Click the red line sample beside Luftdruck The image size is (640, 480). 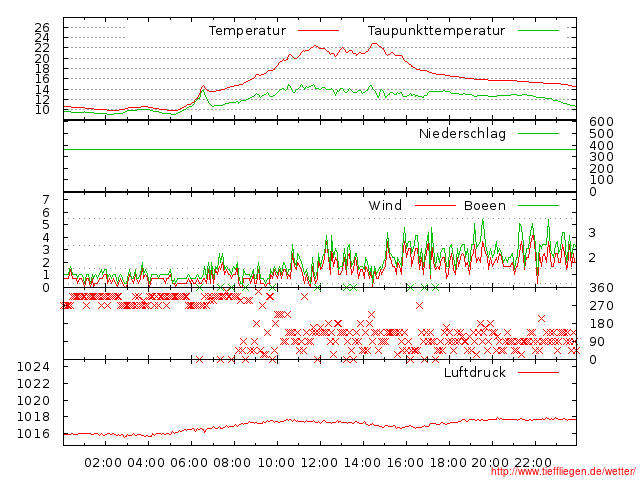click(538, 372)
